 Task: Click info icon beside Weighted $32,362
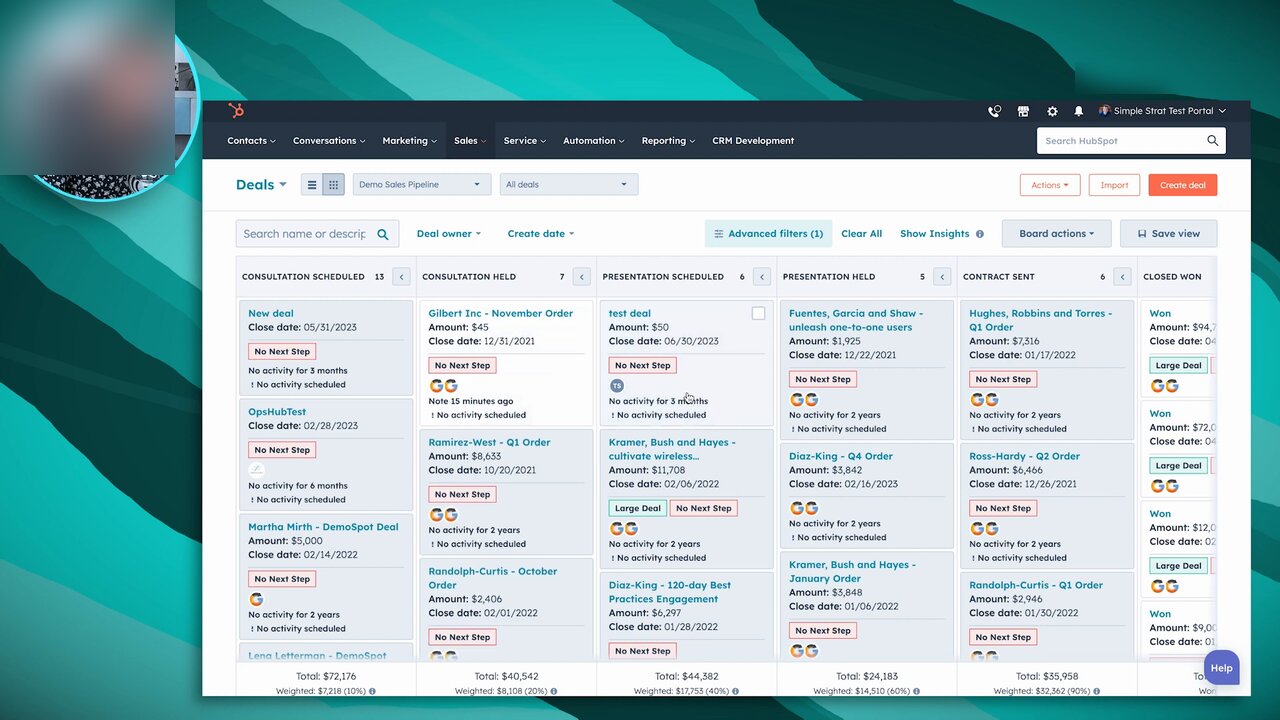tap(1096, 691)
